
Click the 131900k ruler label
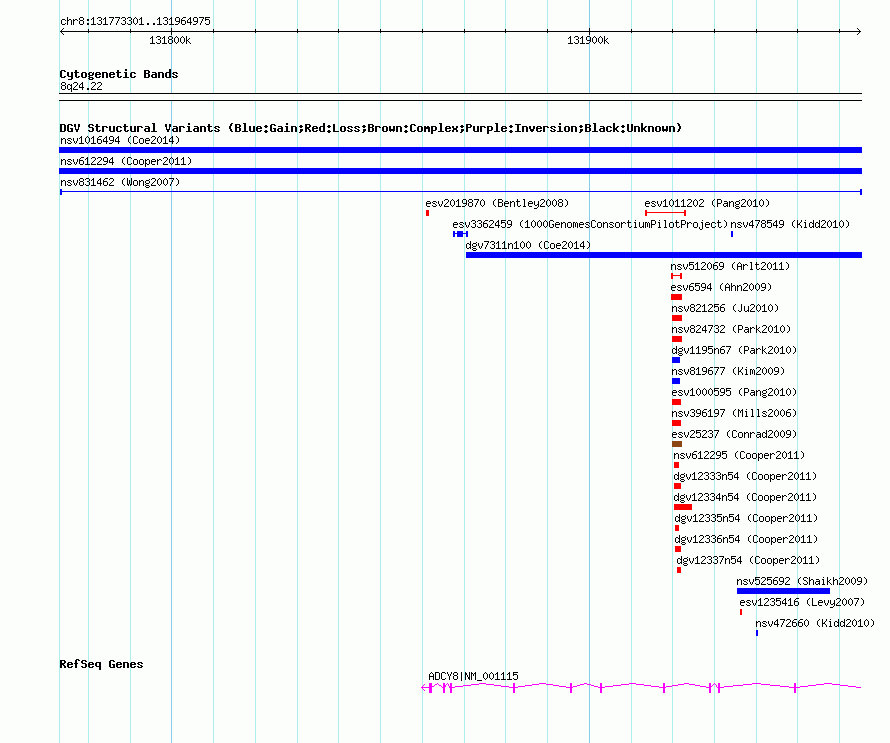587,40
